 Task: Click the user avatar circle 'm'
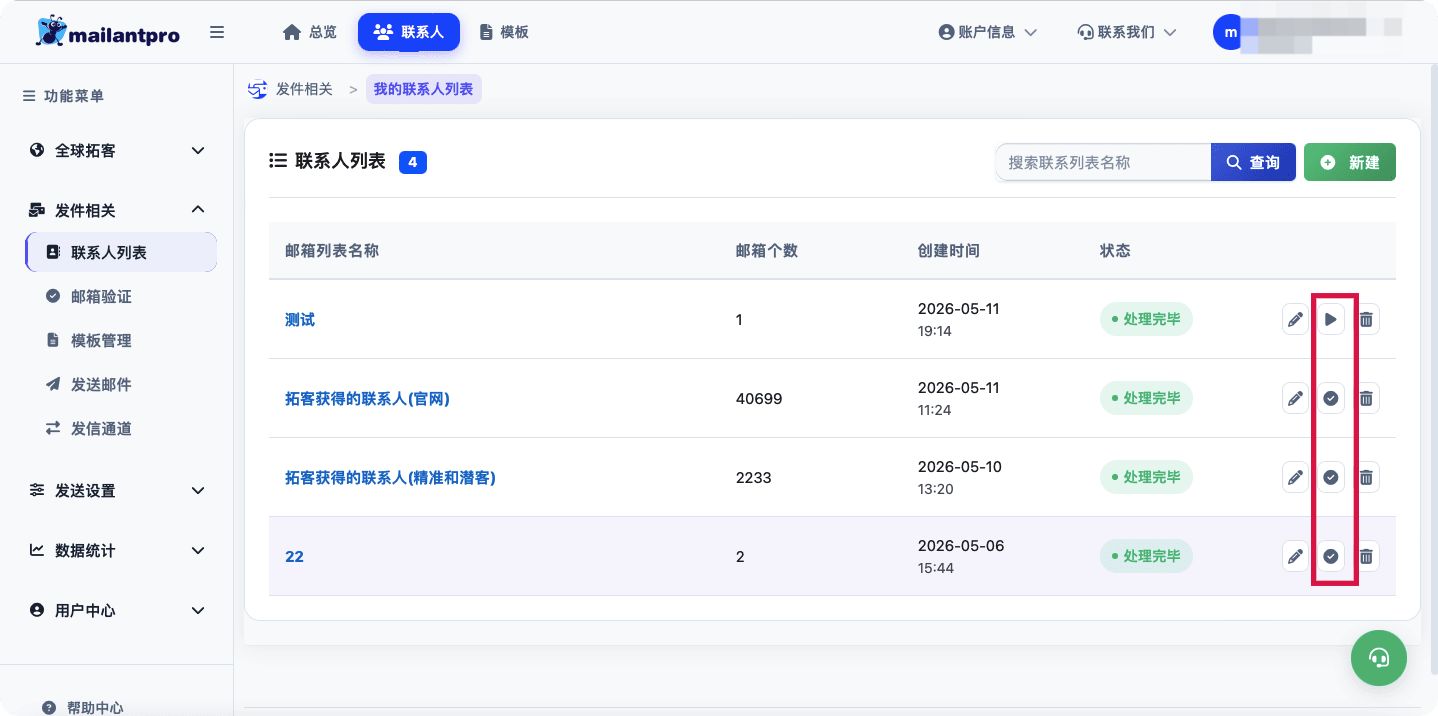1231,32
